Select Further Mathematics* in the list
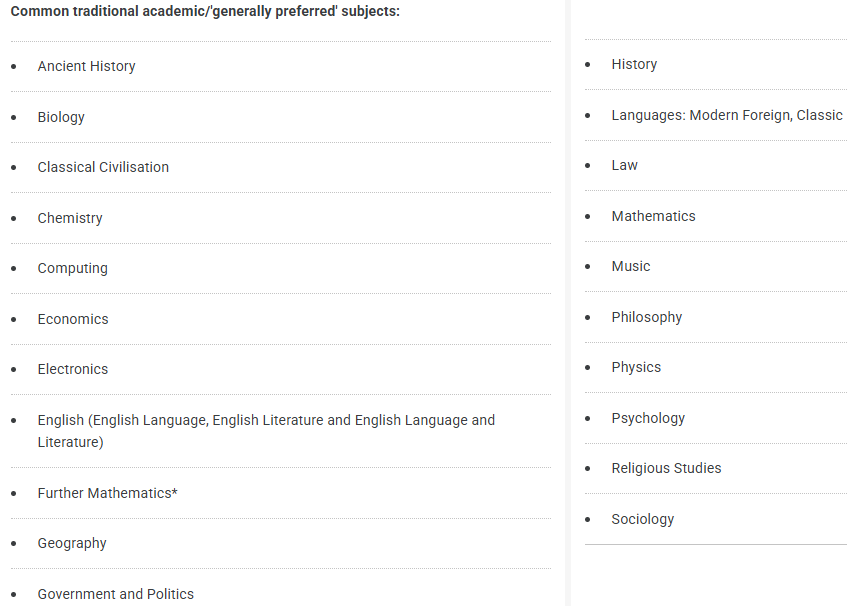 tap(107, 493)
